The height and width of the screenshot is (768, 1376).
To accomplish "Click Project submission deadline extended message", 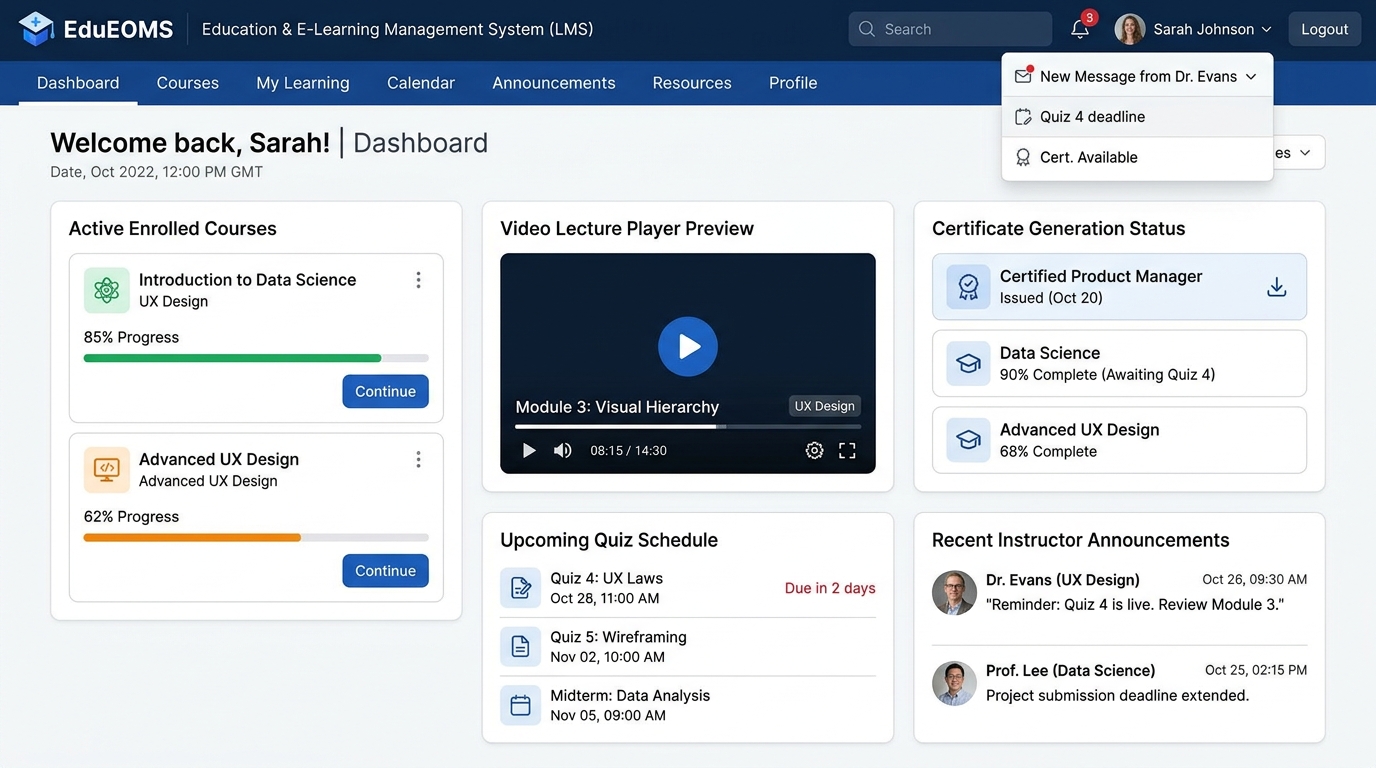I will click(x=1117, y=695).
